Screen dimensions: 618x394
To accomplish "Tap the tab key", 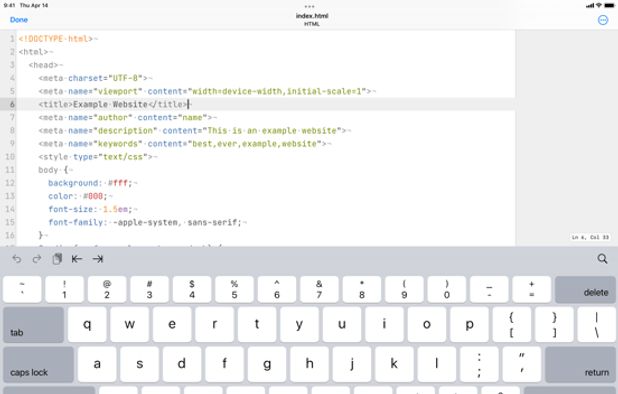I will [34, 325].
